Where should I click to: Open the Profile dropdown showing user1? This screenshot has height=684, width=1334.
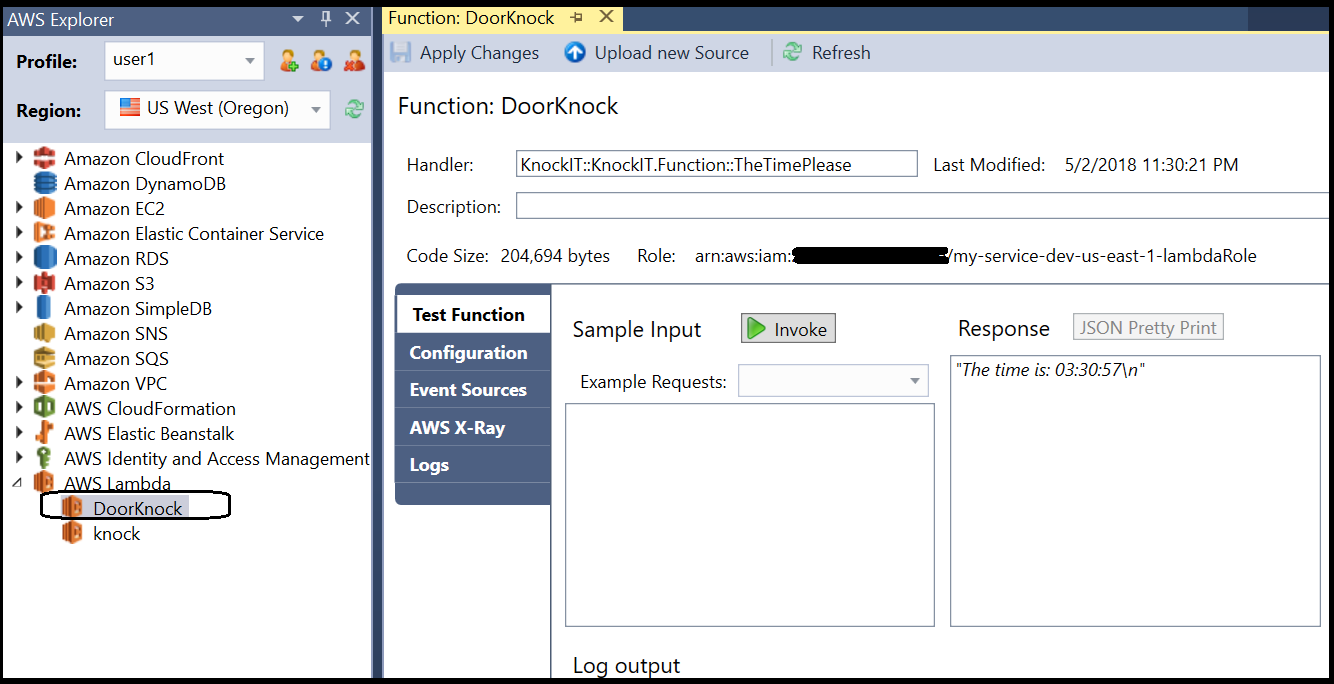pyautogui.click(x=184, y=61)
